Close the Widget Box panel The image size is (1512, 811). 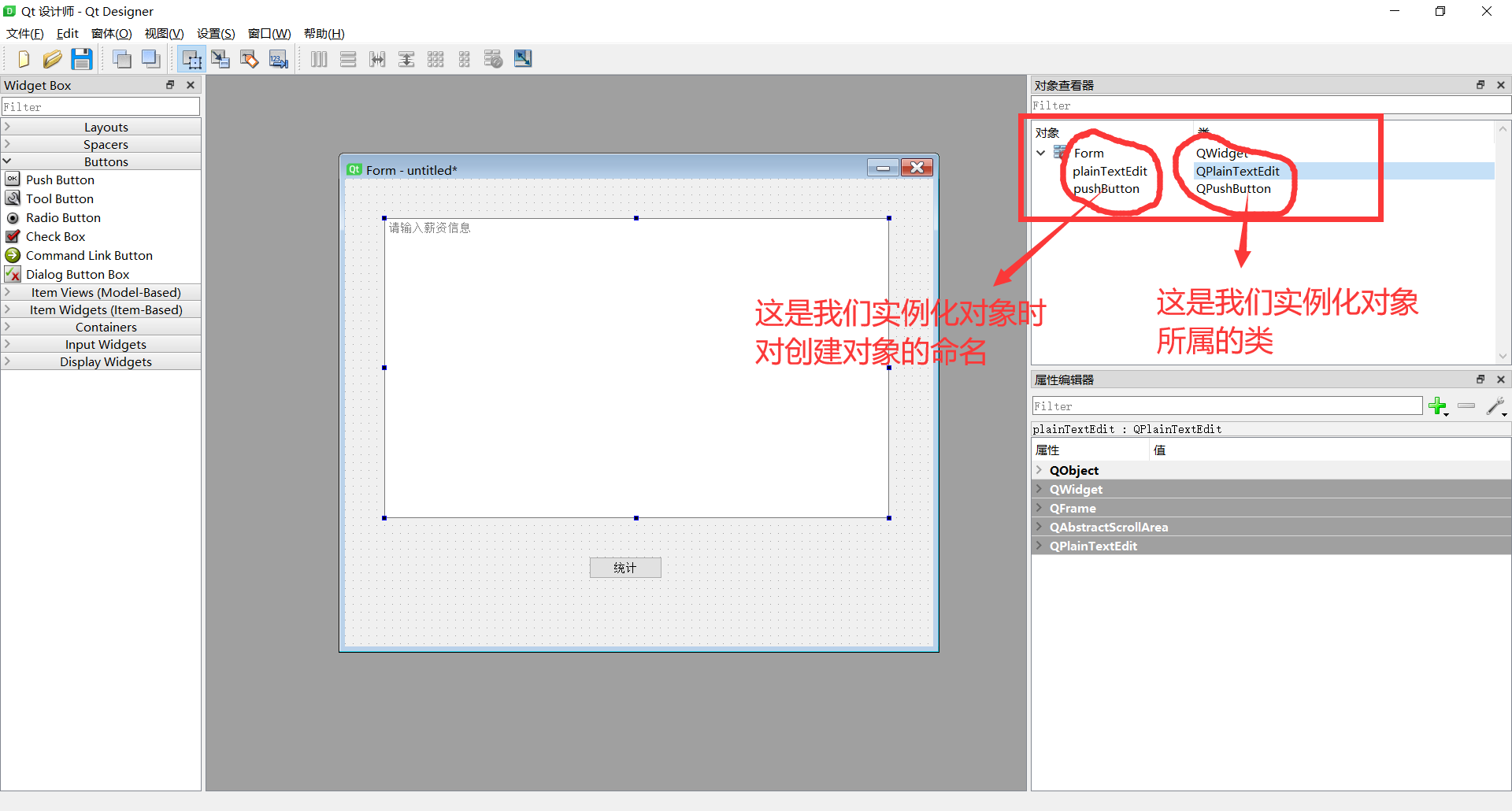191,85
